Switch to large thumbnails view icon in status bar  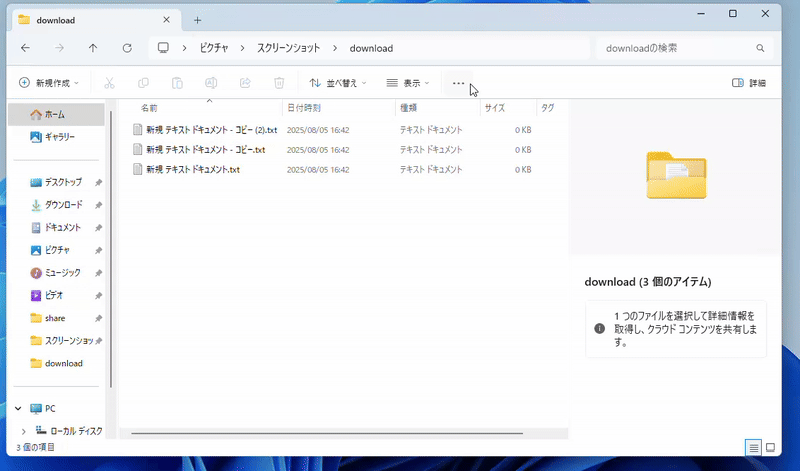pyautogui.click(x=770, y=448)
